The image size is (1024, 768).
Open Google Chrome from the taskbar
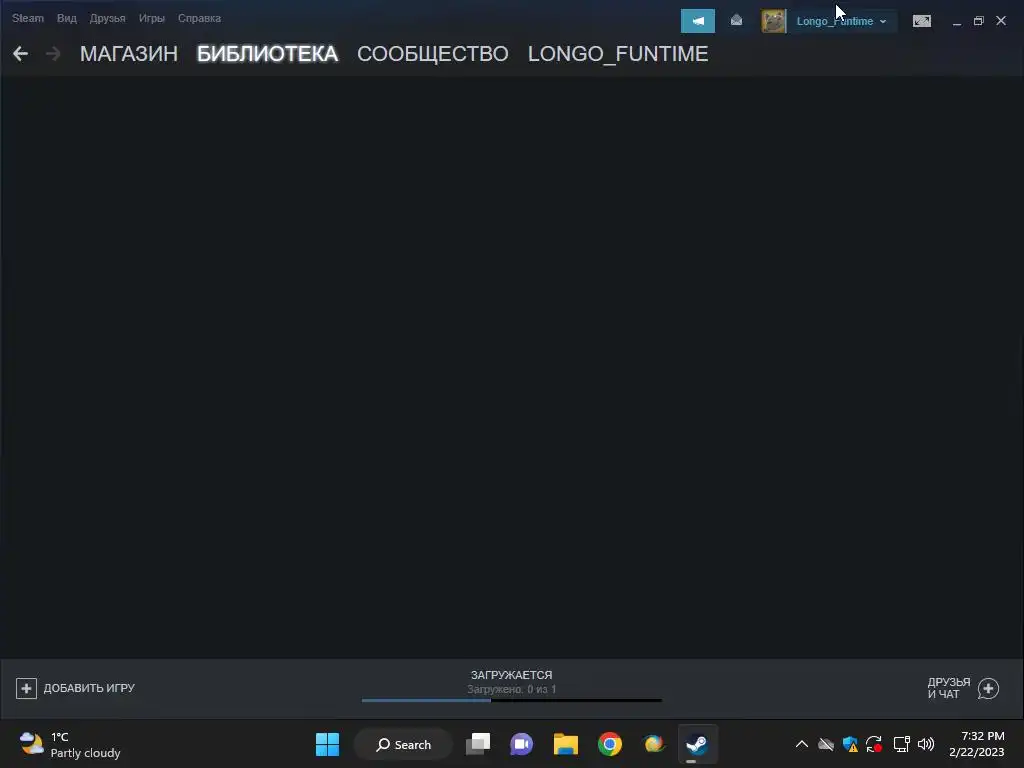609,744
